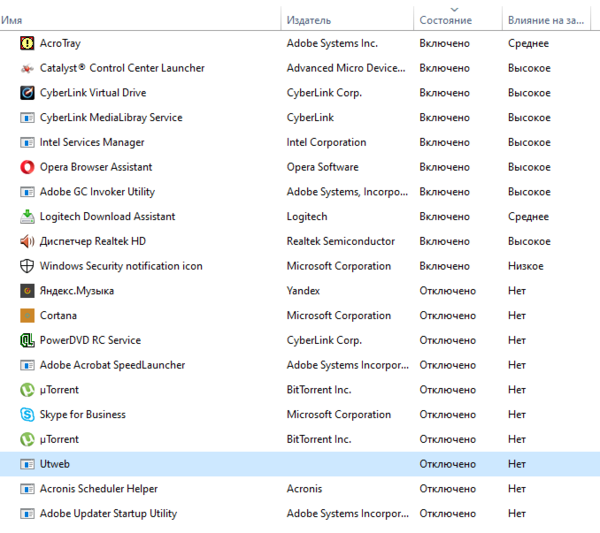This screenshot has height=533, width=600.
Task: Select Intel Services Manager entry name
Action: (92, 142)
